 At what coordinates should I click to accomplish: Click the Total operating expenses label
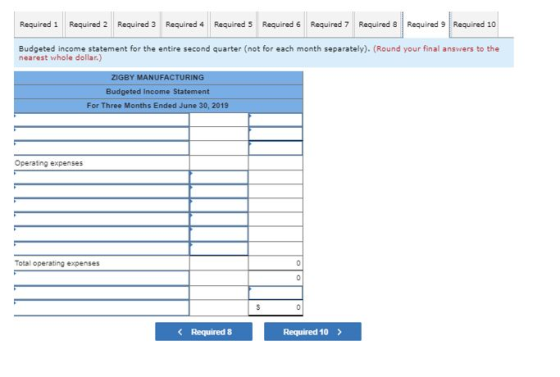(x=57, y=263)
